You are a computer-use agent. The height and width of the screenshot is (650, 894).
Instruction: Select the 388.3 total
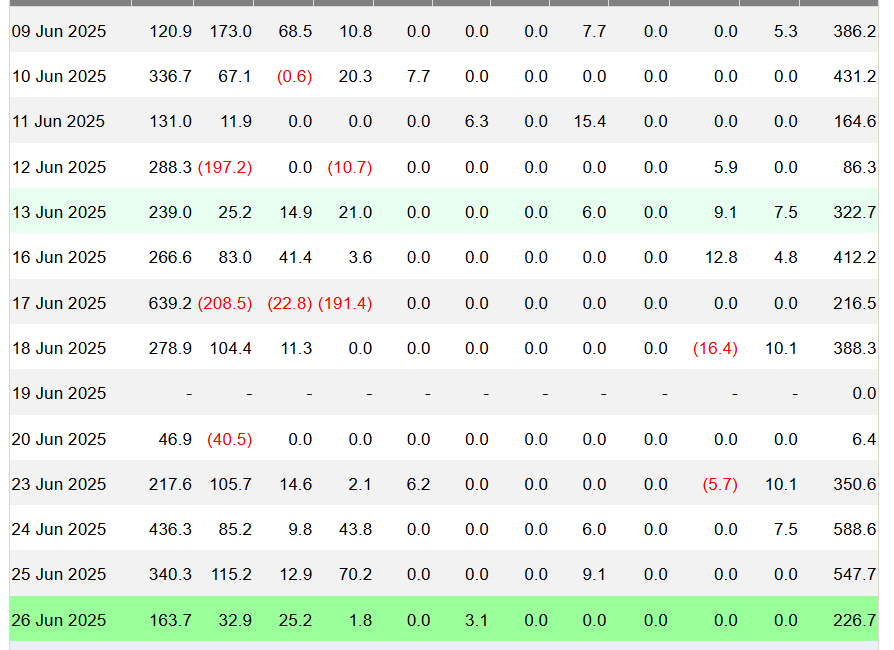pos(855,348)
